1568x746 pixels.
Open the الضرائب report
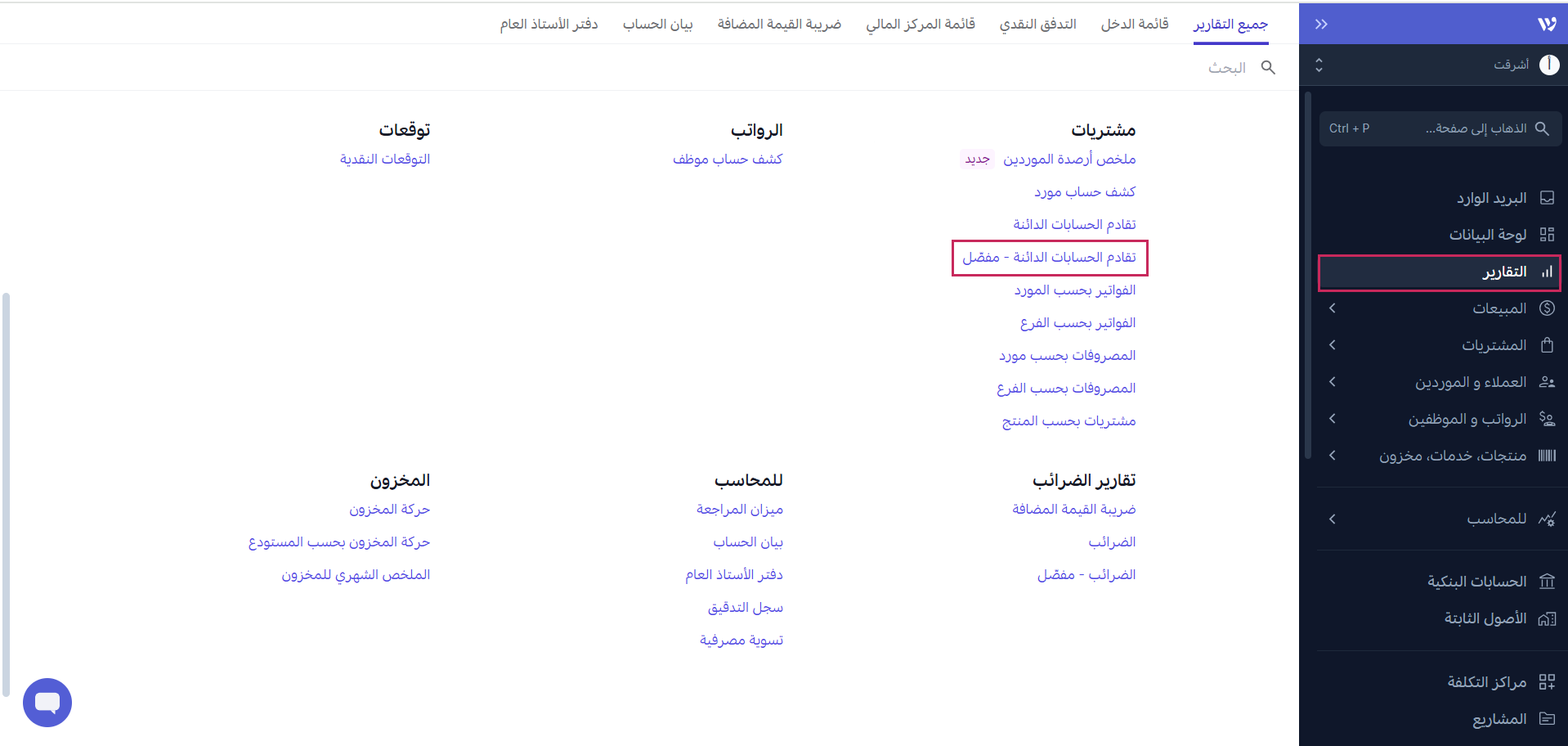click(1112, 542)
